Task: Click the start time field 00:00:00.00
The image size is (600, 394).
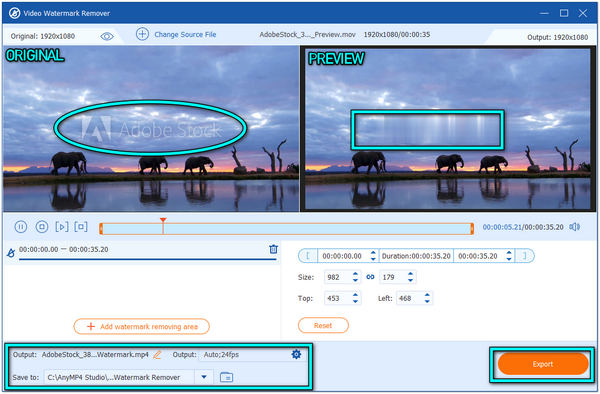Action: [x=342, y=256]
